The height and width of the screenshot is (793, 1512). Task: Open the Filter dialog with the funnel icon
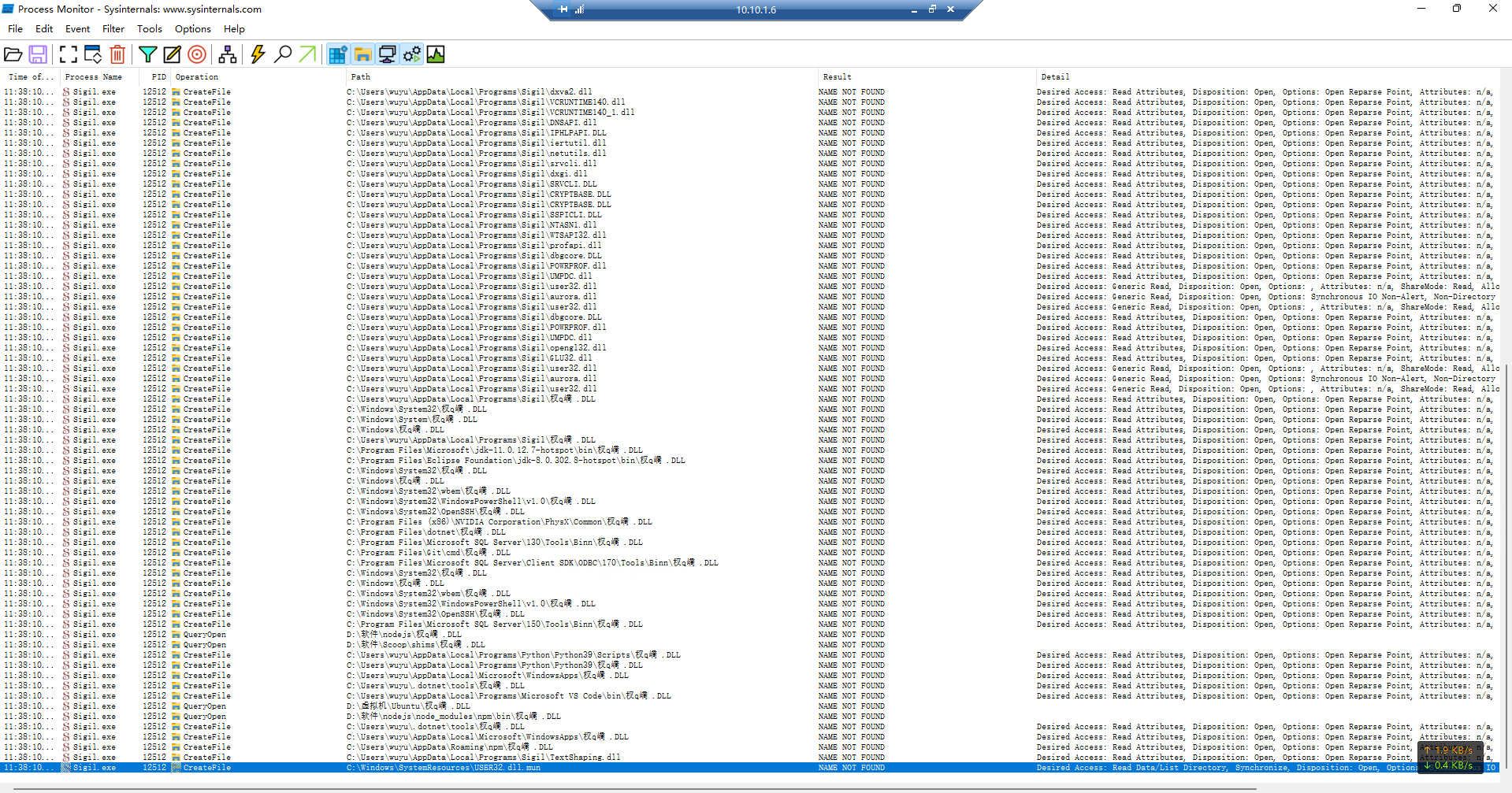[148, 54]
